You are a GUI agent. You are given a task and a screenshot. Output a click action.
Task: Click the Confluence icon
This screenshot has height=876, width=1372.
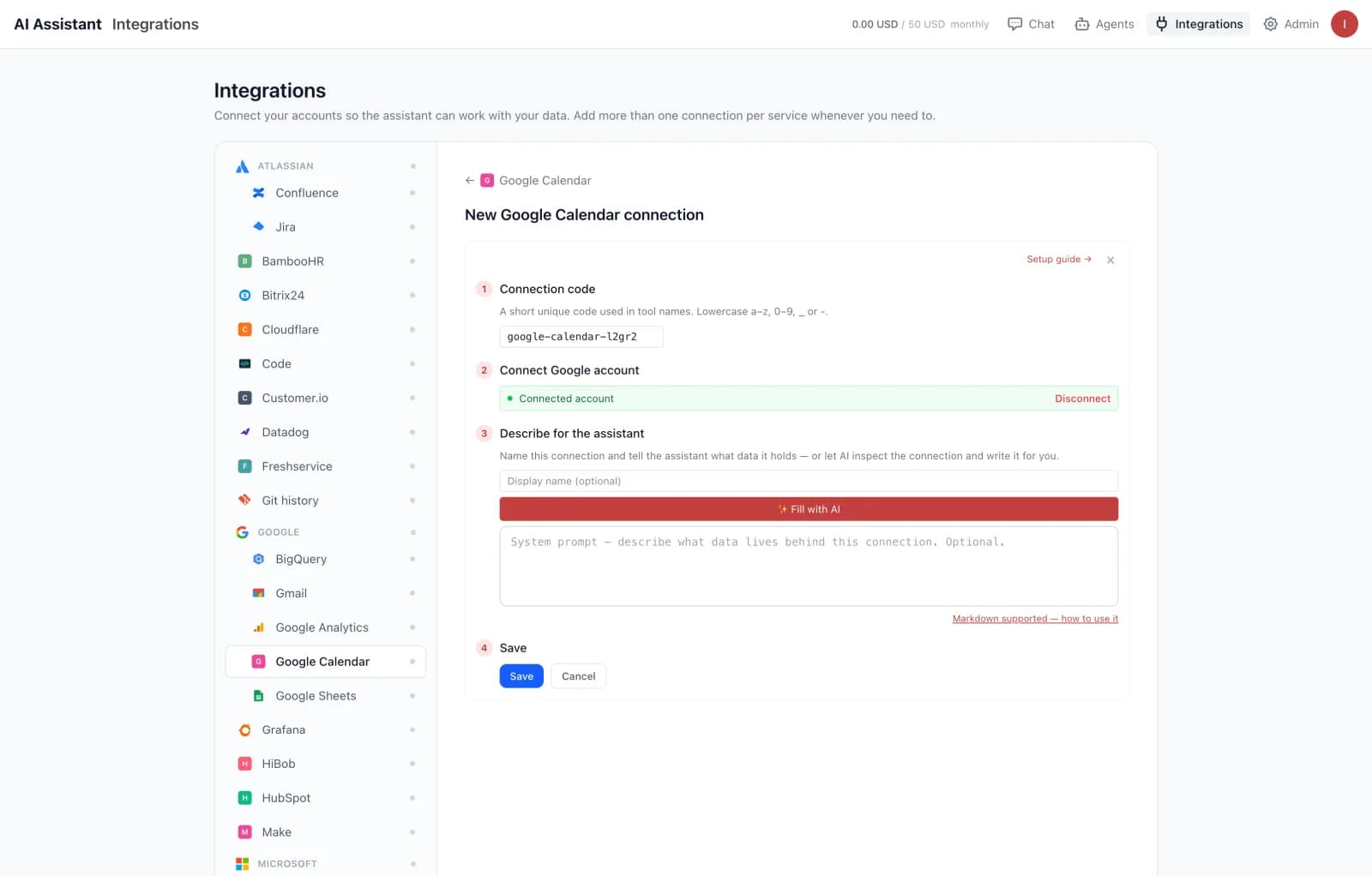pos(258,193)
